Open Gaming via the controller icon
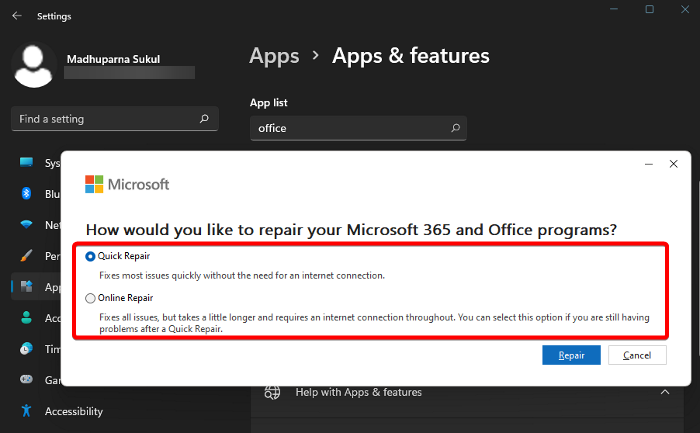700x433 pixels. (26, 380)
